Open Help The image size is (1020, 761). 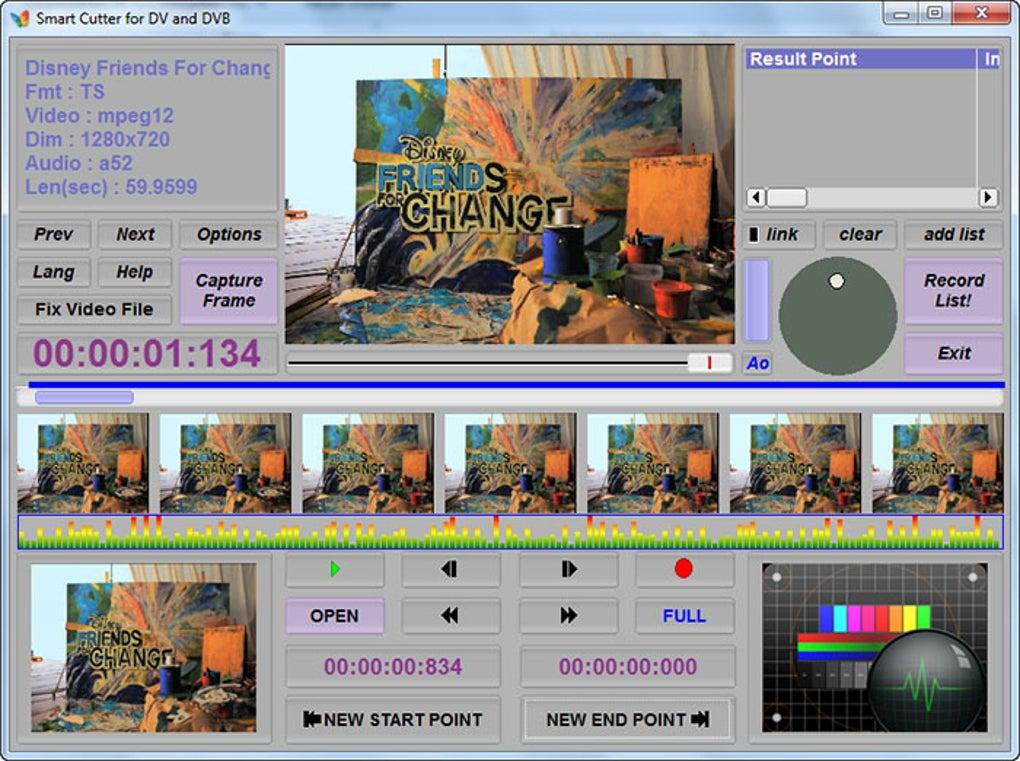pyautogui.click(x=135, y=272)
